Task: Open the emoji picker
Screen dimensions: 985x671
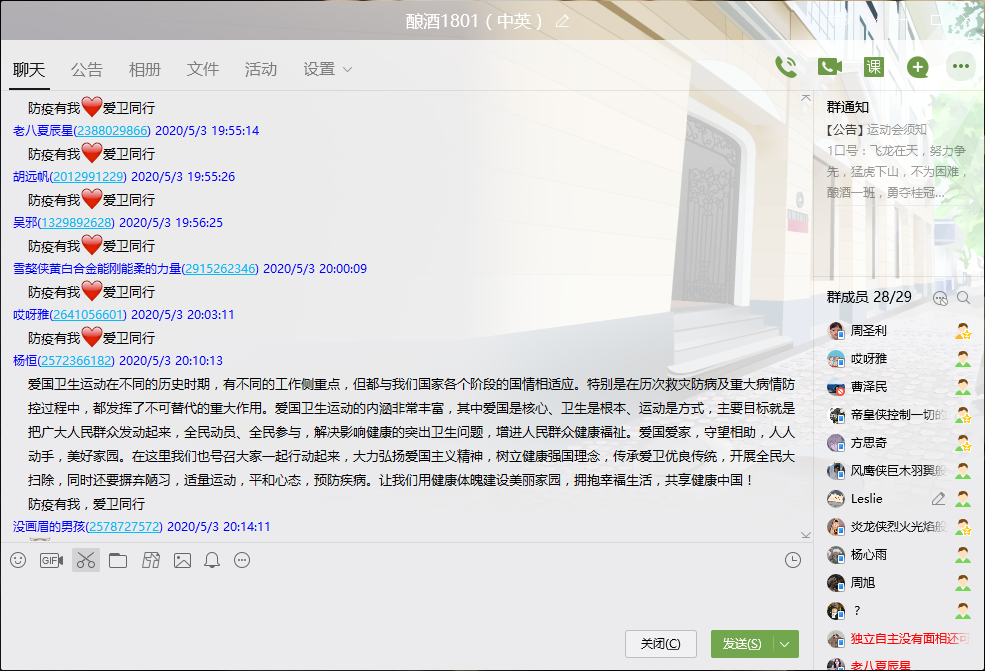Action: [x=18, y=560]
